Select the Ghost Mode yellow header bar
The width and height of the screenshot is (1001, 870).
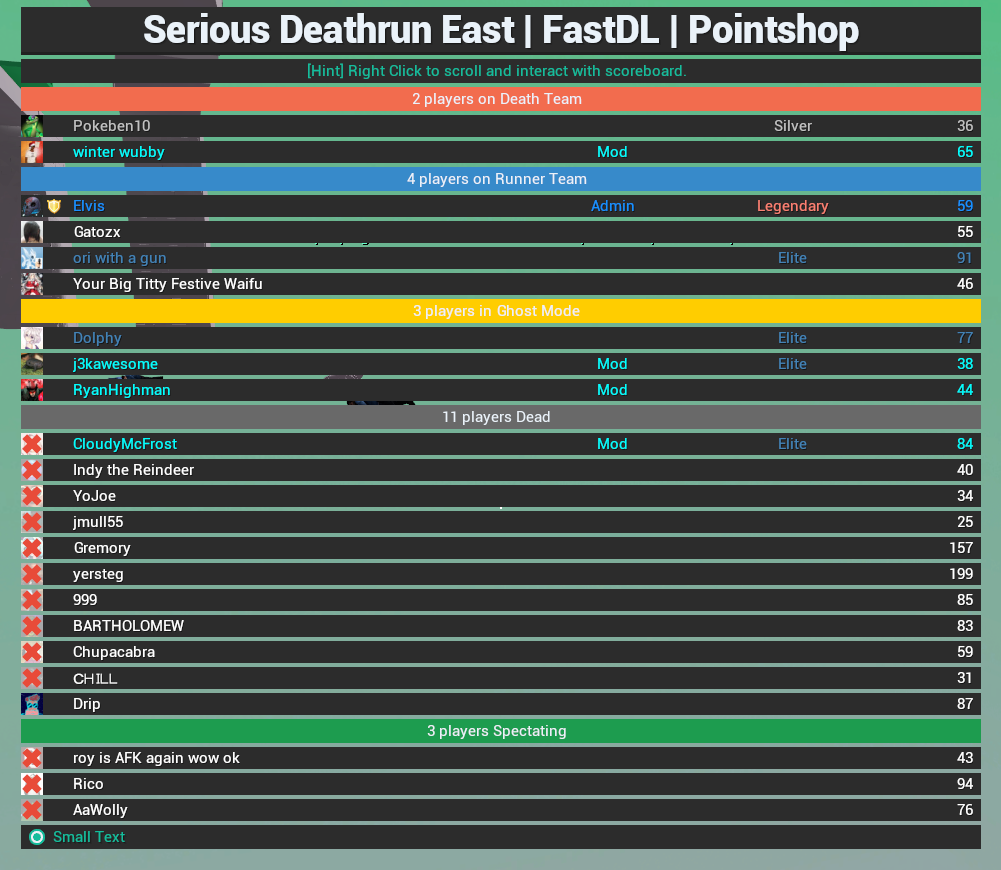[x=500, y=311]
